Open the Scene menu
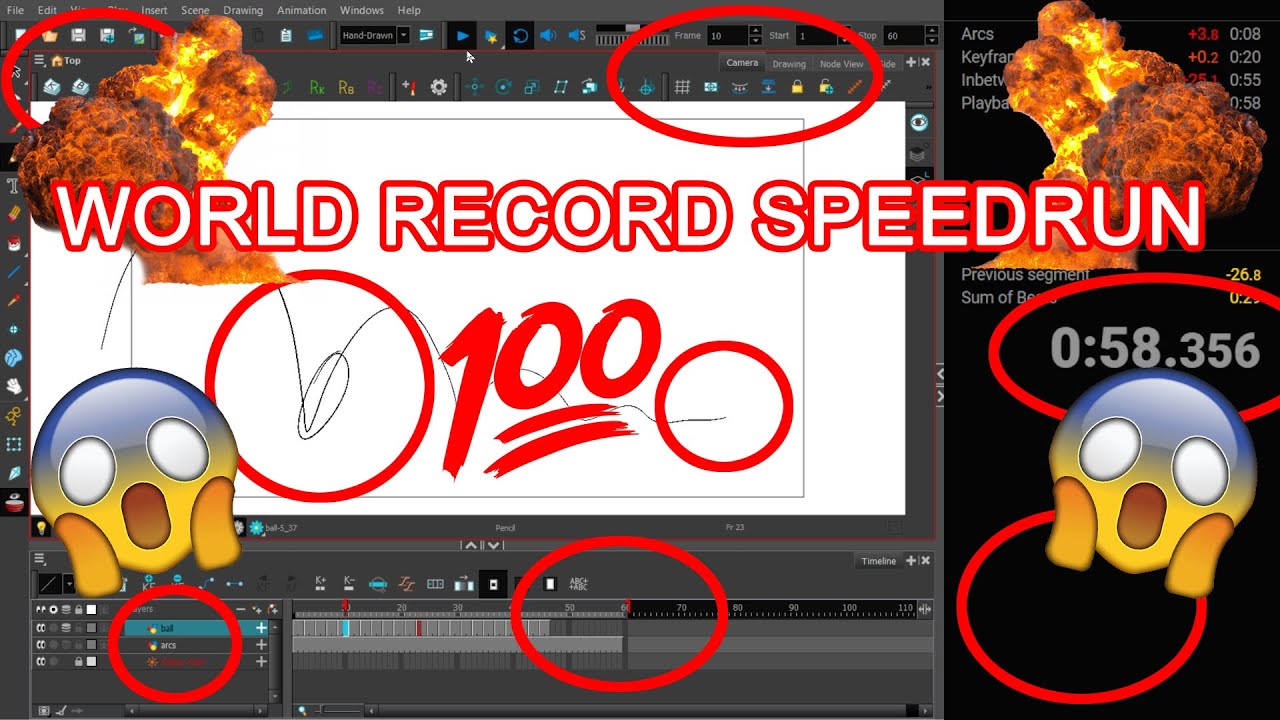This screenshot has height=720, width=1280. (x=195, y=10)
